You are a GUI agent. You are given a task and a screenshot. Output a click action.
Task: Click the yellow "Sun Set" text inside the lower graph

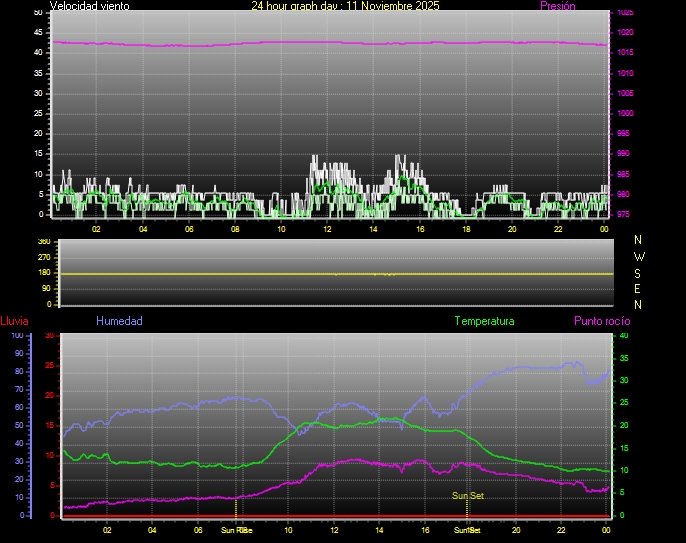pyautogui.click(x=467, y=496)
